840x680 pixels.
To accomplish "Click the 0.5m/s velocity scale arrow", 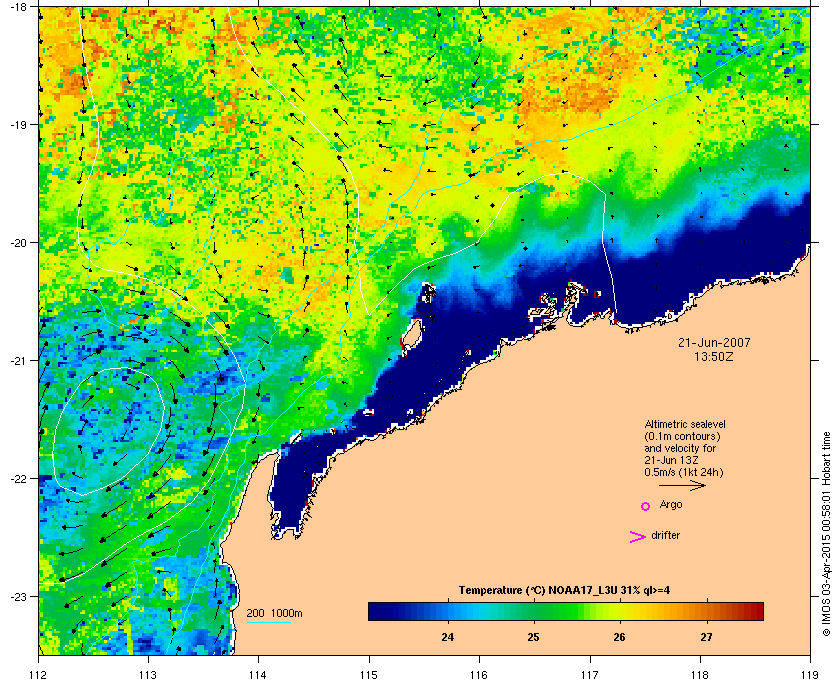I will (x=682, y=486).
